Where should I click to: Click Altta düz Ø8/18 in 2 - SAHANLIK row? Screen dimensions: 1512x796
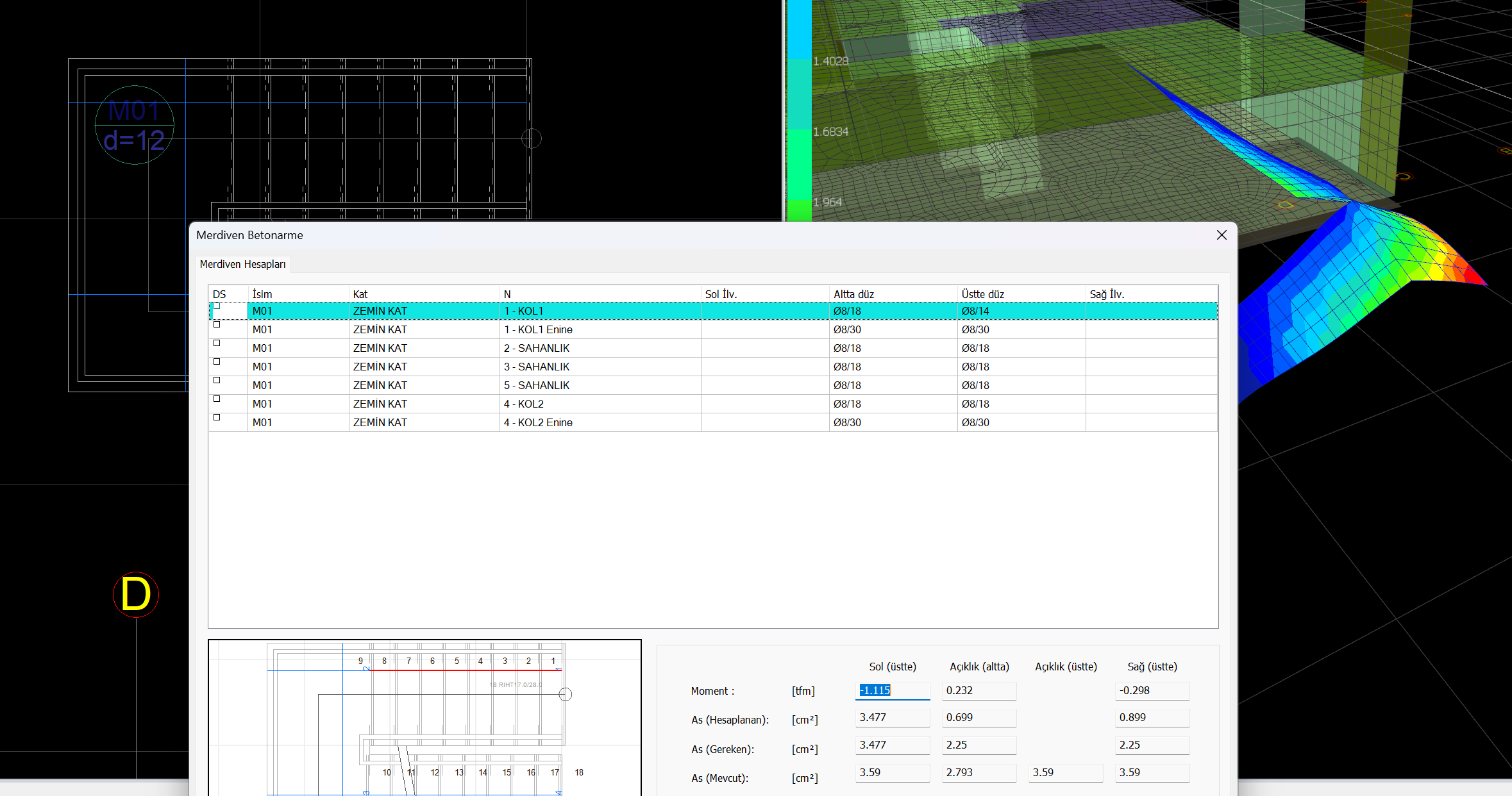(x=893, y=348)
